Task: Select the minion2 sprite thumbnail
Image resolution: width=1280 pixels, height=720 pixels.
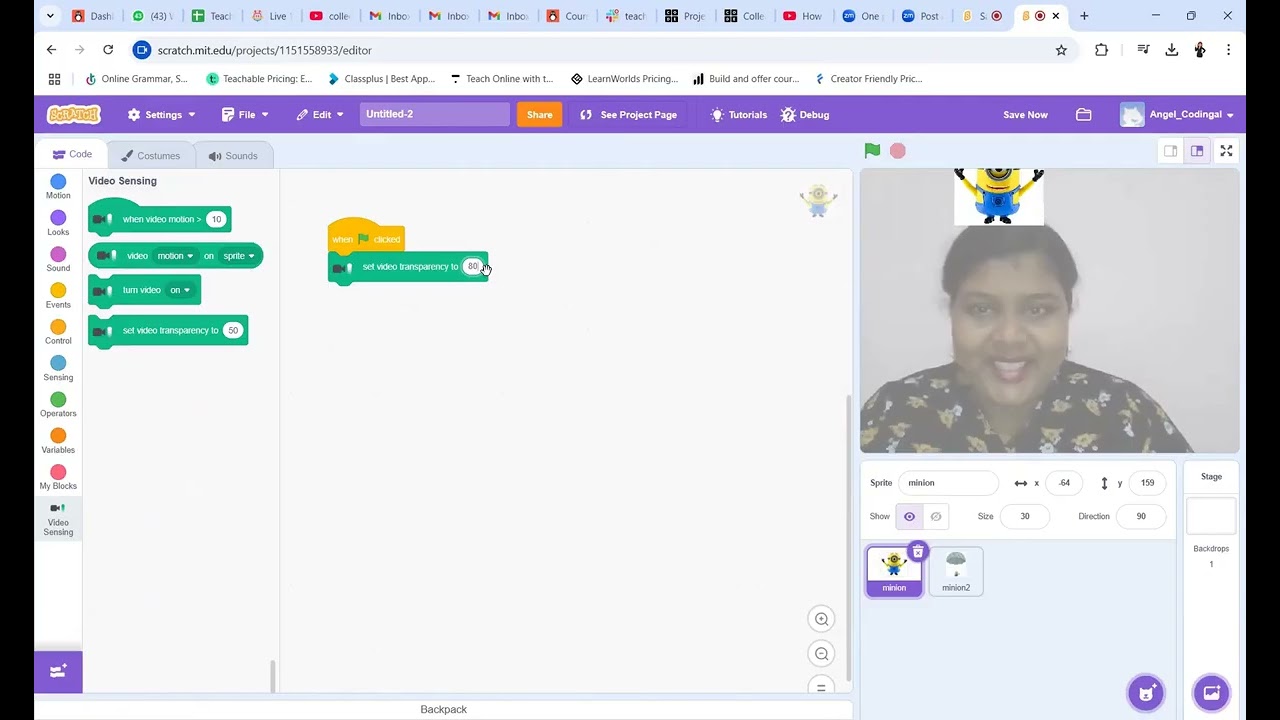Action: (956, 571)
